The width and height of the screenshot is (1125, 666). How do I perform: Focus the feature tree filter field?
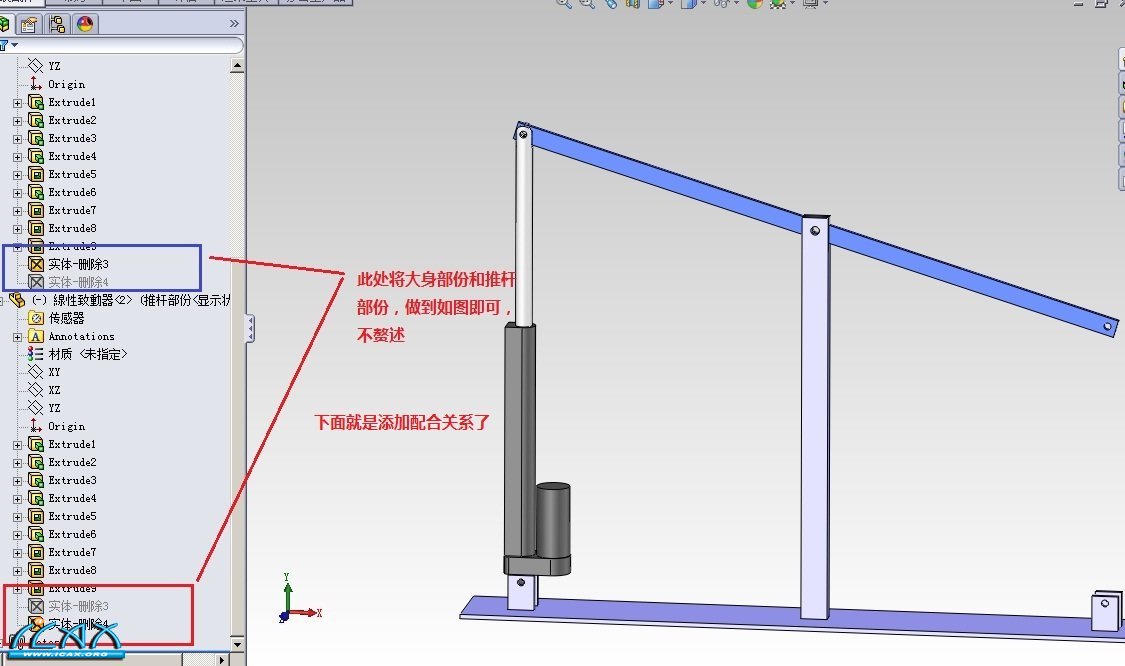point(129,45)
